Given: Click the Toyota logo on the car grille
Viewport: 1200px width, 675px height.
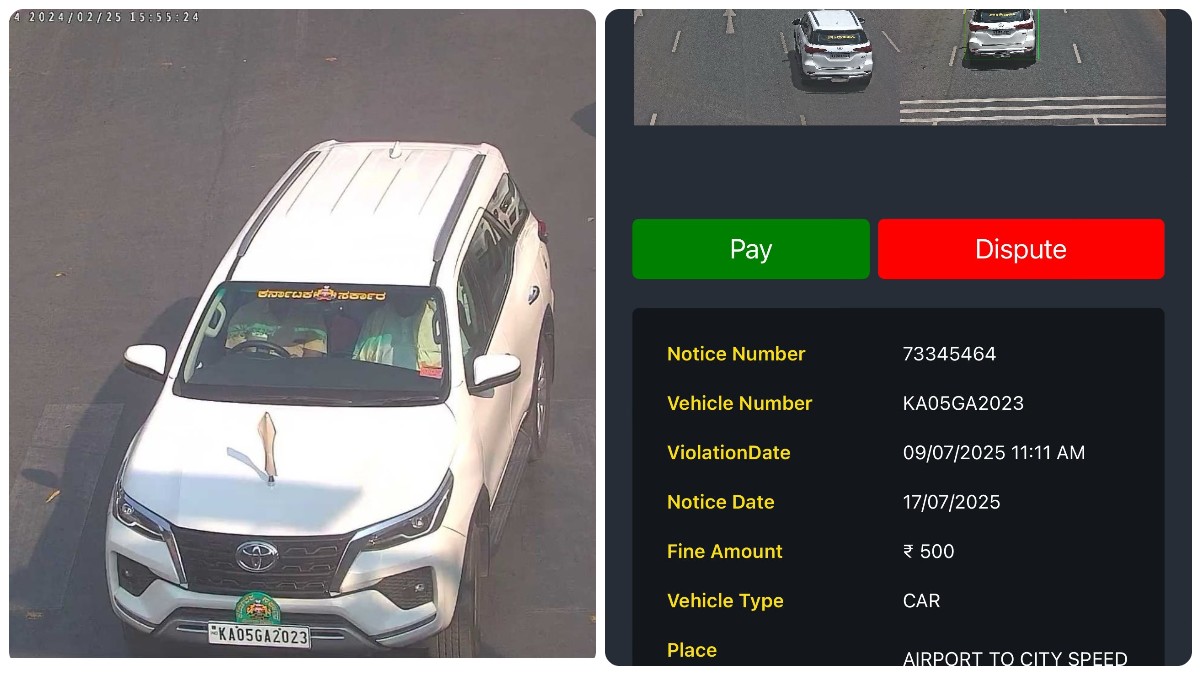Looking at the screenshot, I should click(x=257, y=556).
